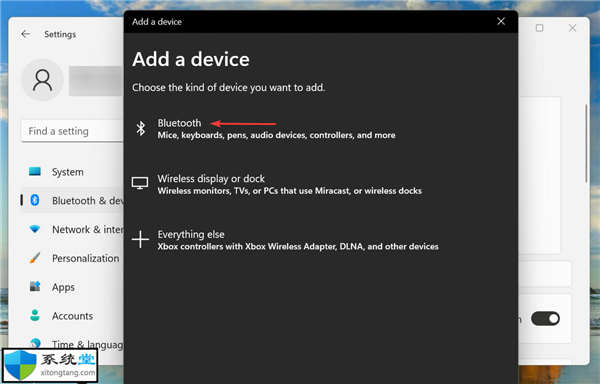Screen dimensions: 600x384
Task: Select the Bluetooth & devices sidebar icon
Action: pyautogui.click(x=35, y=200)
